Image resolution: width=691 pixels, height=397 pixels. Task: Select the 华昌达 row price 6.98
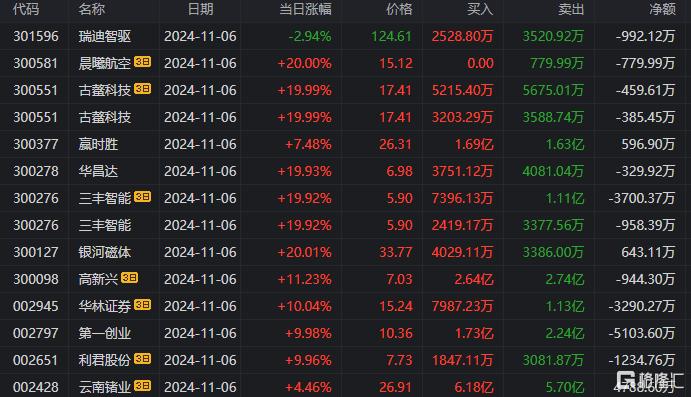pyautogui.click(x=399, y=171)
